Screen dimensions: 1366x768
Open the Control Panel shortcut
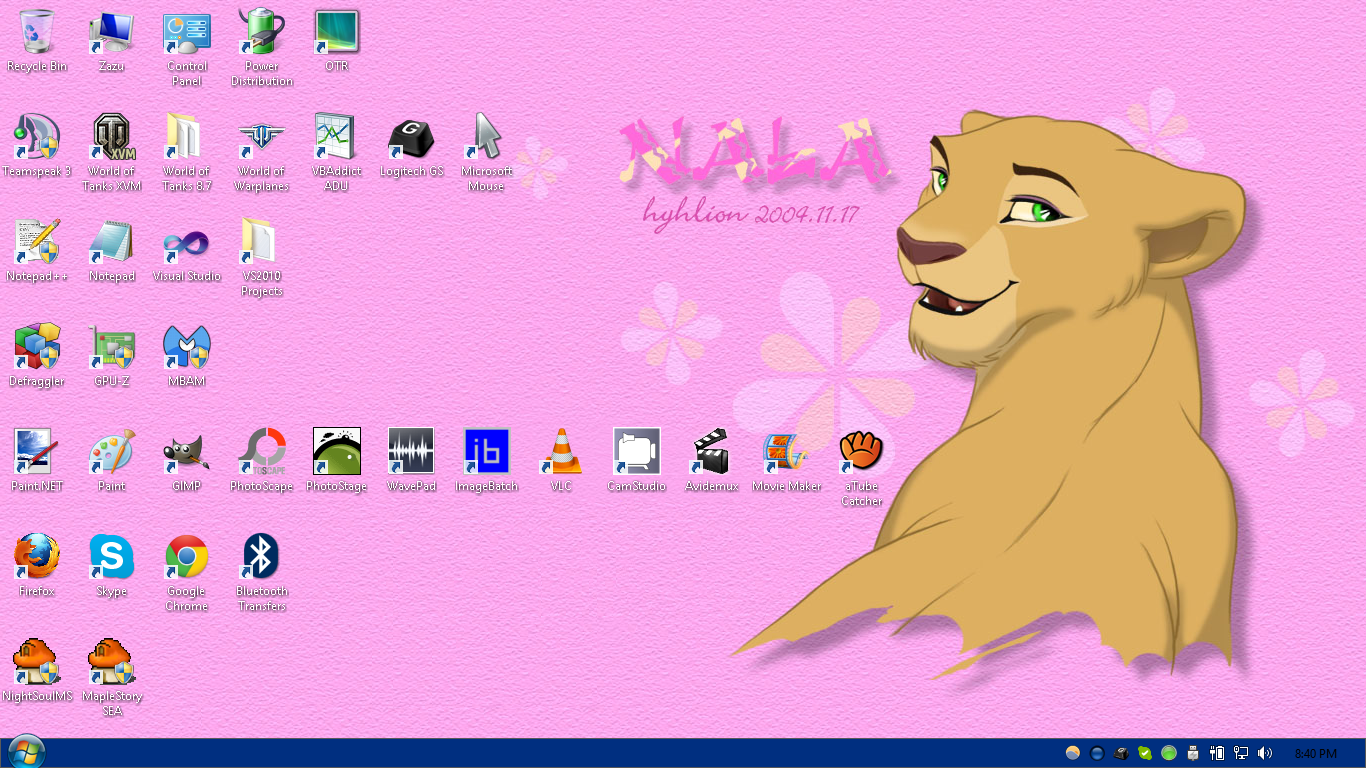[x=187, y=33]
